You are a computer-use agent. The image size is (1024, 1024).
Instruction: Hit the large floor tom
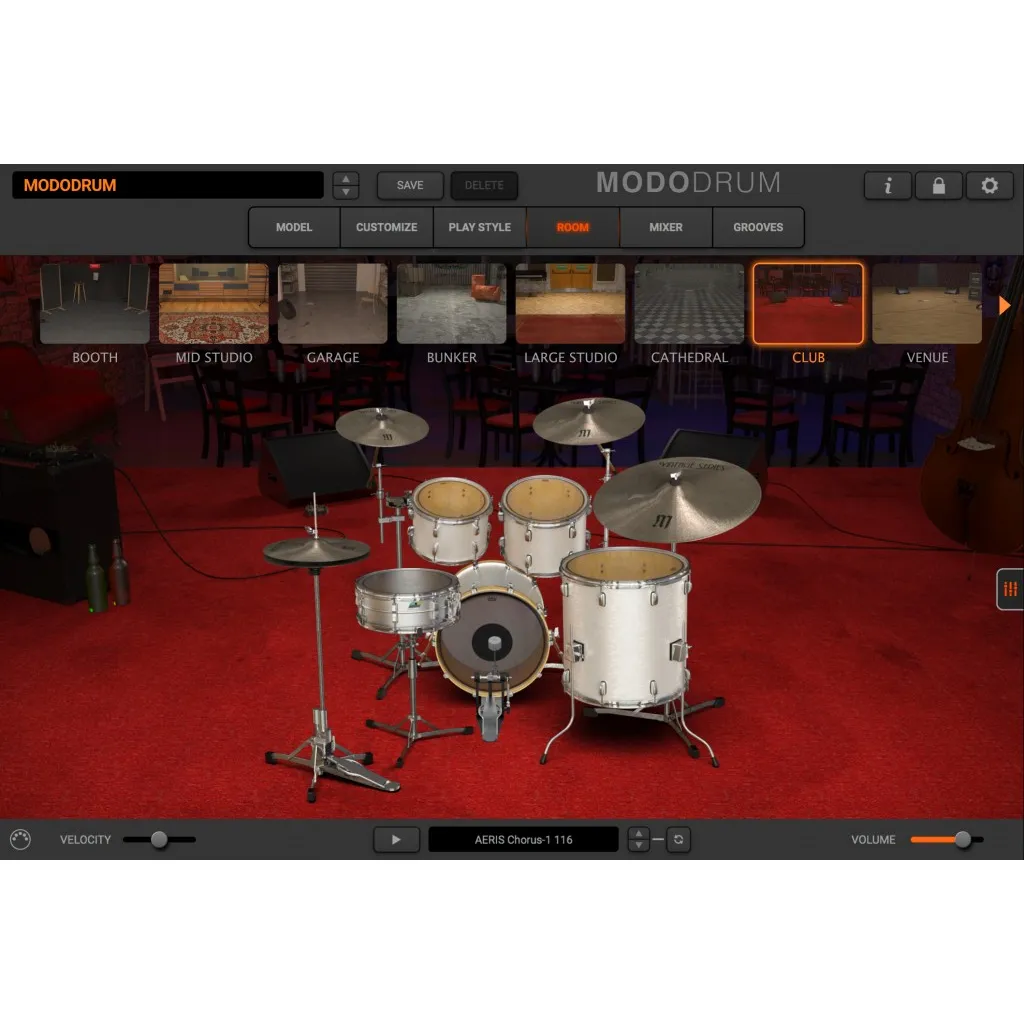[625, 627]
